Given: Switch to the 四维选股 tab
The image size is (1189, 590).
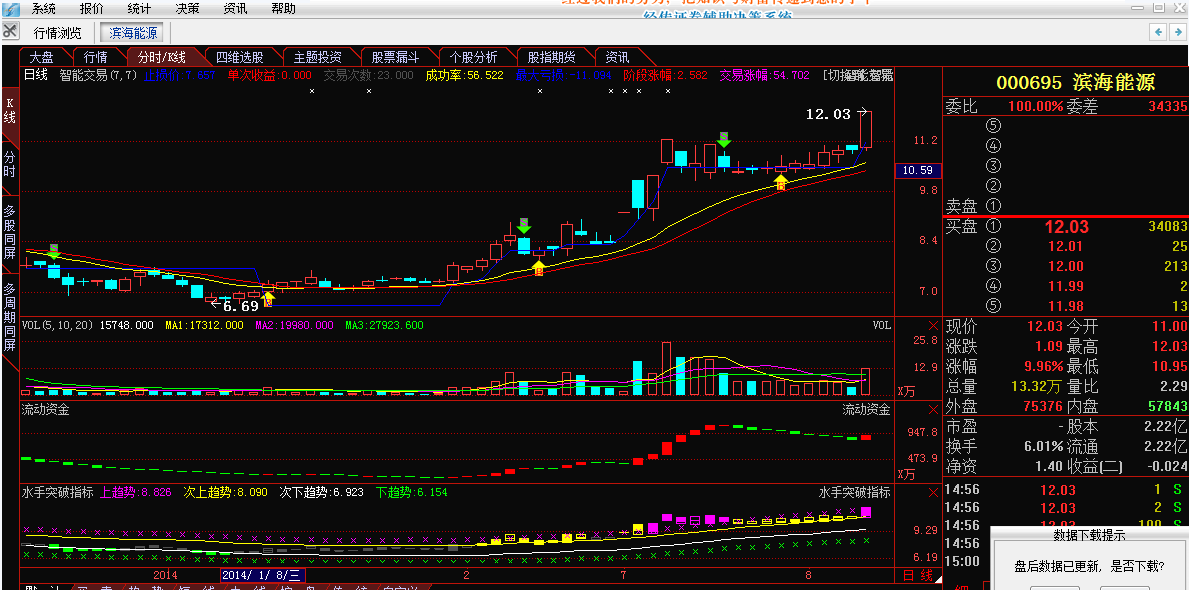Looking at the screenshot, I should [x=240, y=57].
